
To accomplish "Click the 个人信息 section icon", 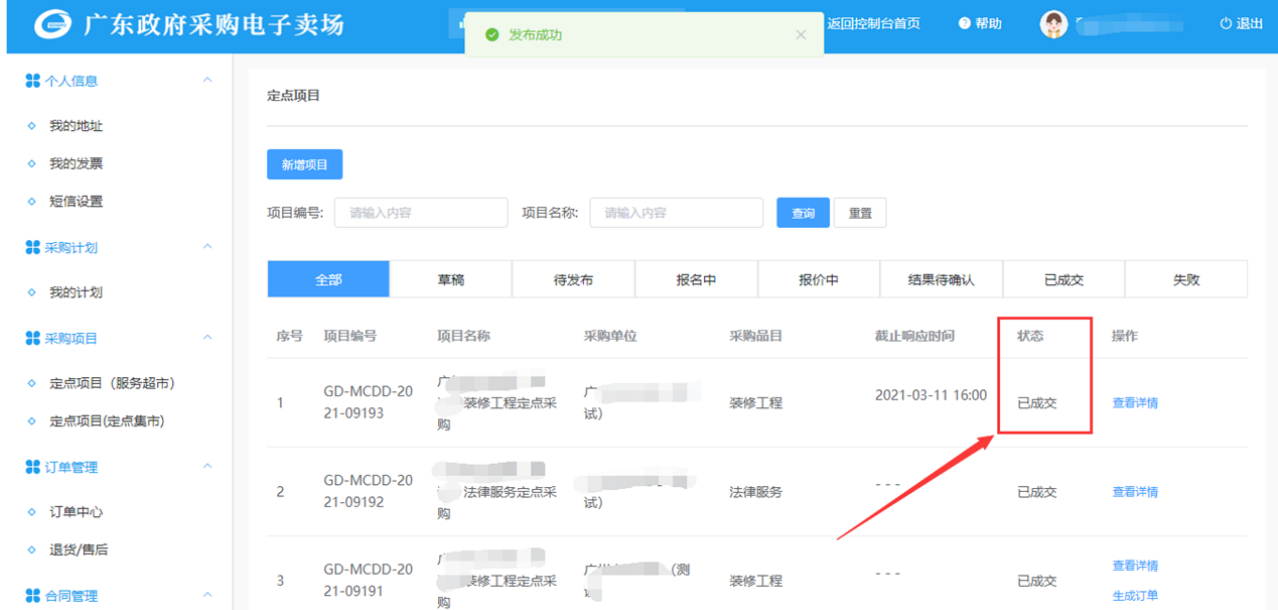I will click(33, 81).
